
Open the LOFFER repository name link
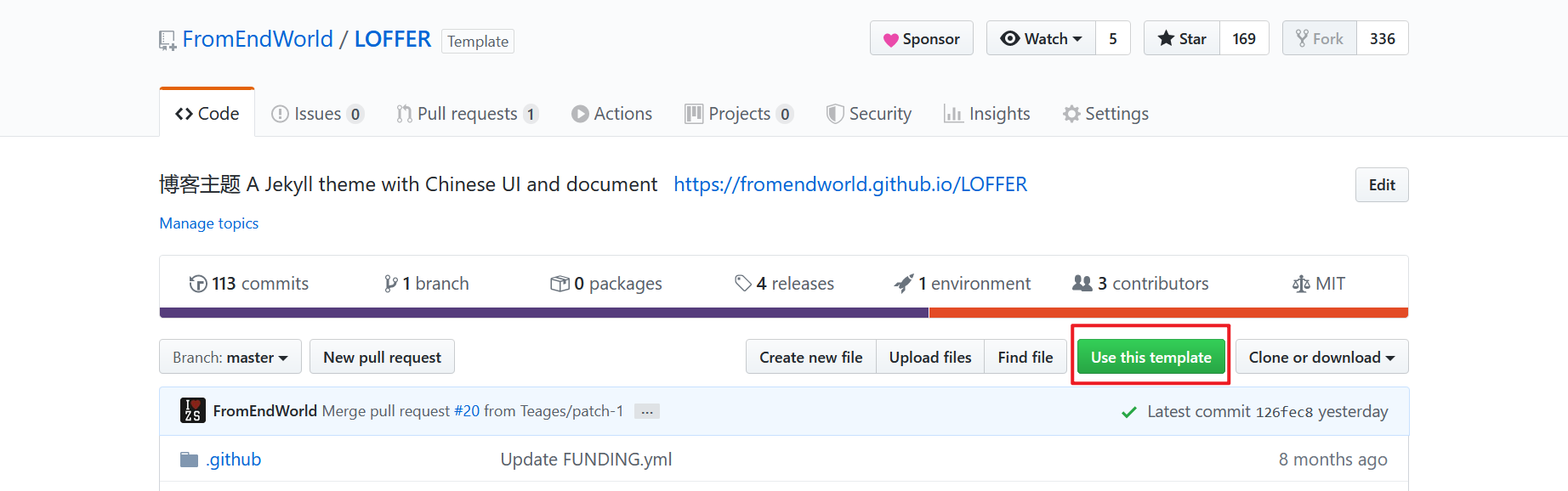coord(393,39)
